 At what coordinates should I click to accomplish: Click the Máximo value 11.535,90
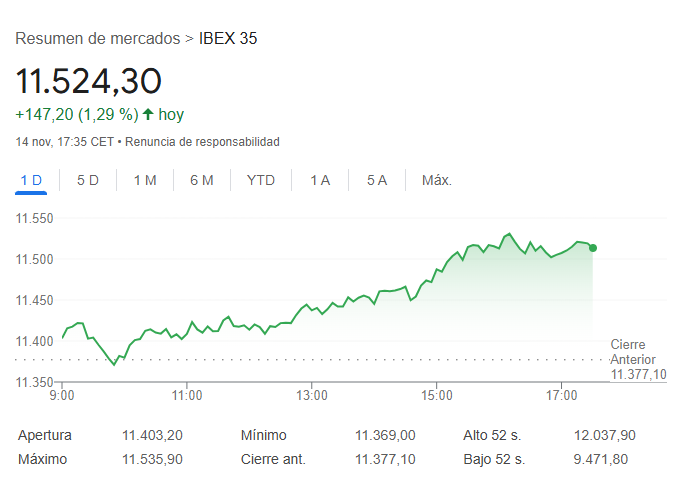click(152, 459)
